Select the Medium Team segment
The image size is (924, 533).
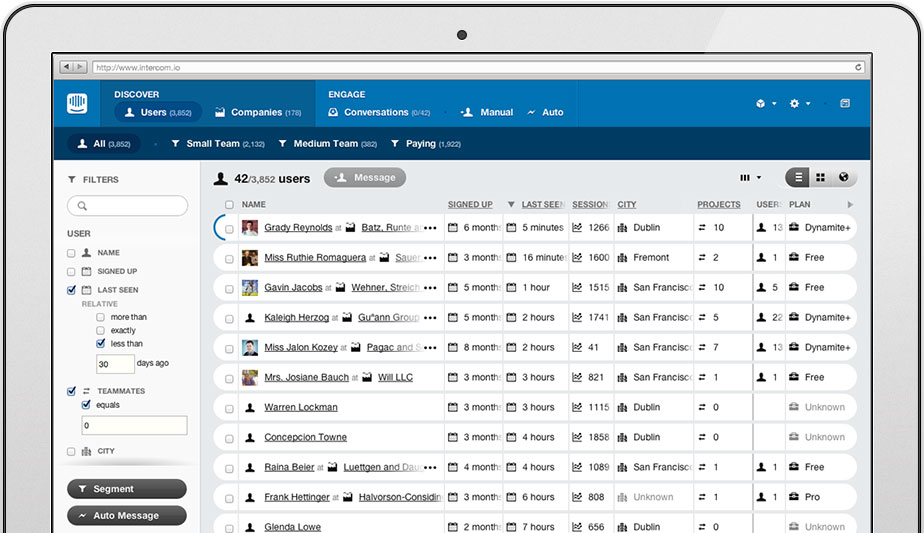coord(327,144)
